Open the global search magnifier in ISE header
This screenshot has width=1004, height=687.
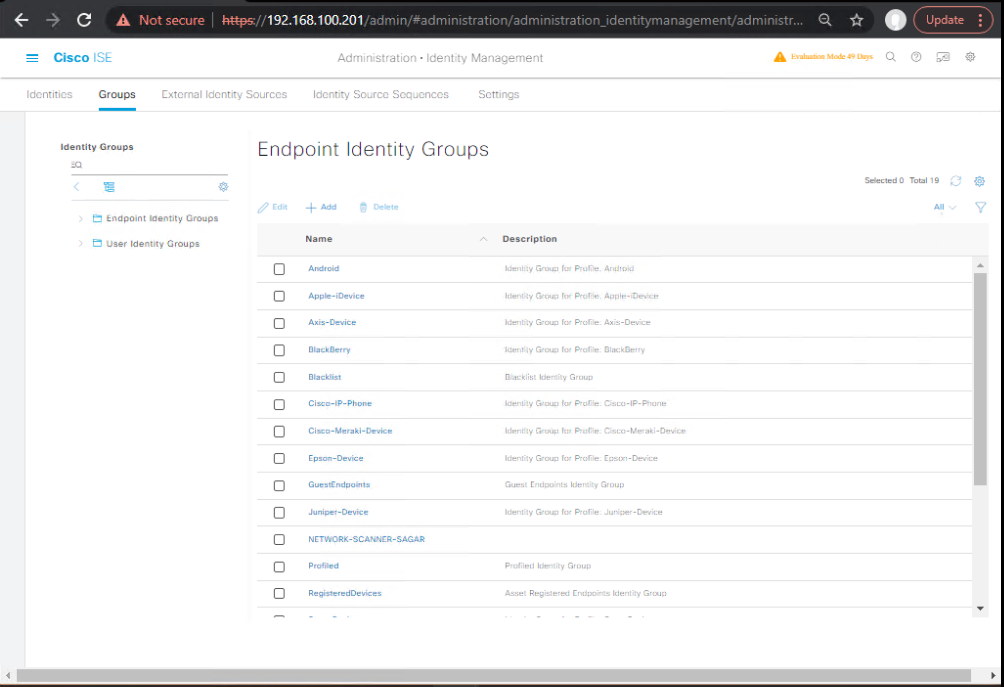coord(891,57)
